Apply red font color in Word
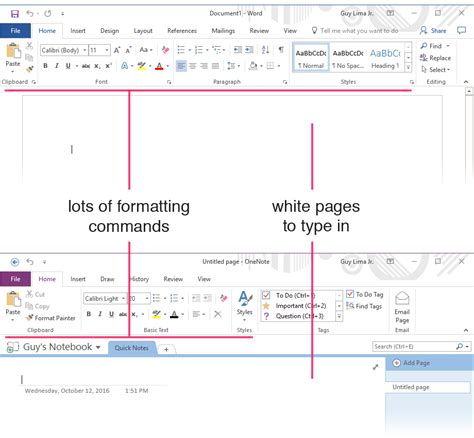Screen dimensions: 474x438 tap(159, 66)
